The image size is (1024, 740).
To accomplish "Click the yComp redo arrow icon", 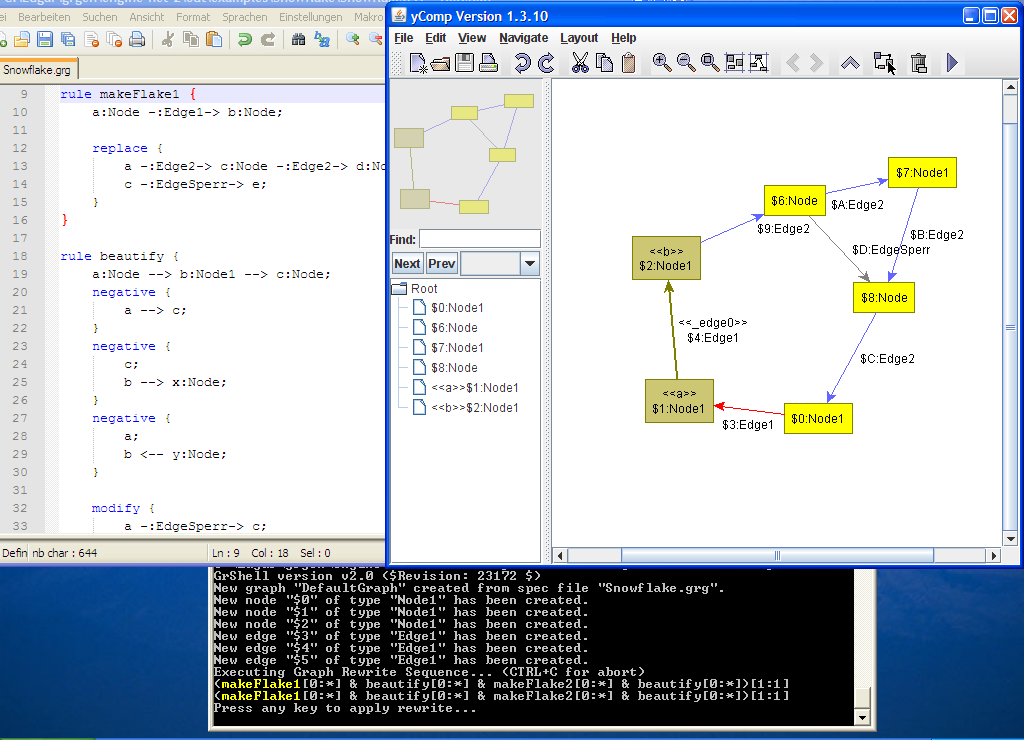I will coord(546,63).
